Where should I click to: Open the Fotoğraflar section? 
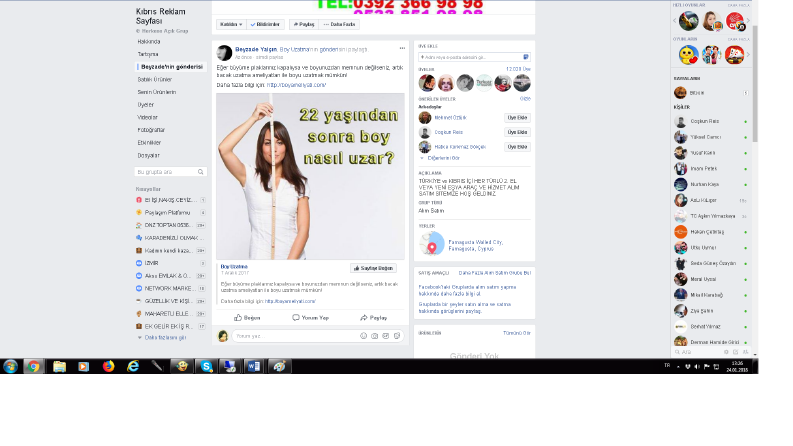(x=151, y=130)
